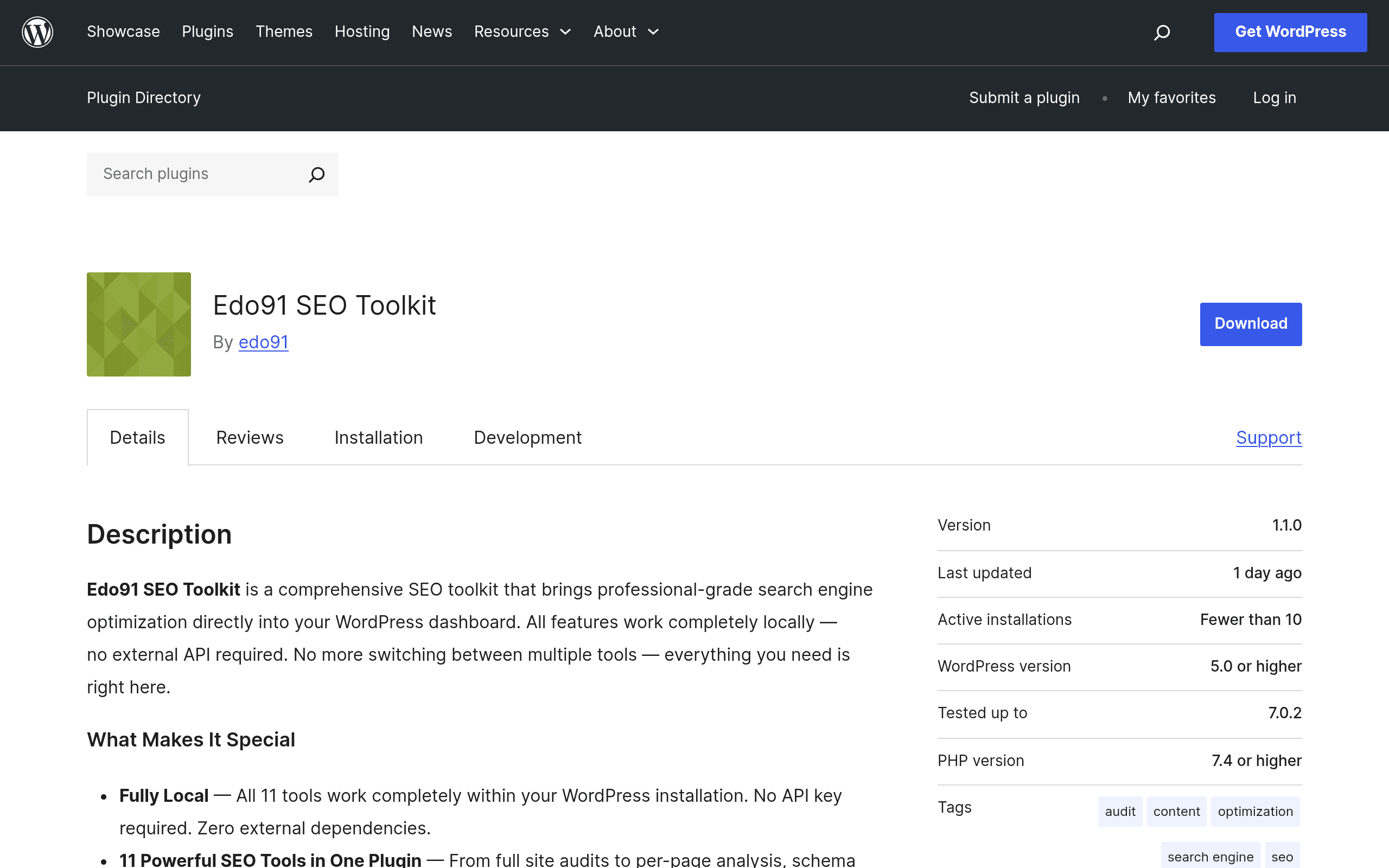1389x868 pixels.
Task: Switch to the Installation tab
Action: pos(379,437)
